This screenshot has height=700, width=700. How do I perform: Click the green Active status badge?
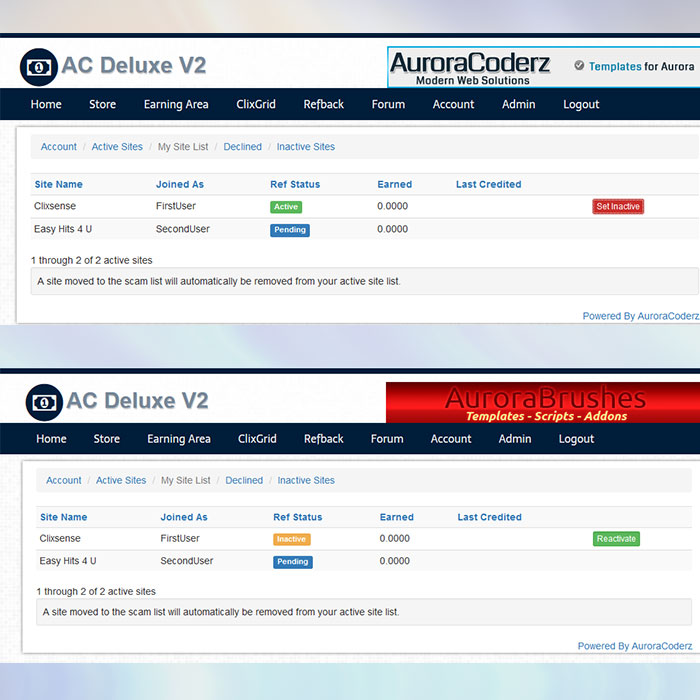pyautogui.click(x=286, y=207)
